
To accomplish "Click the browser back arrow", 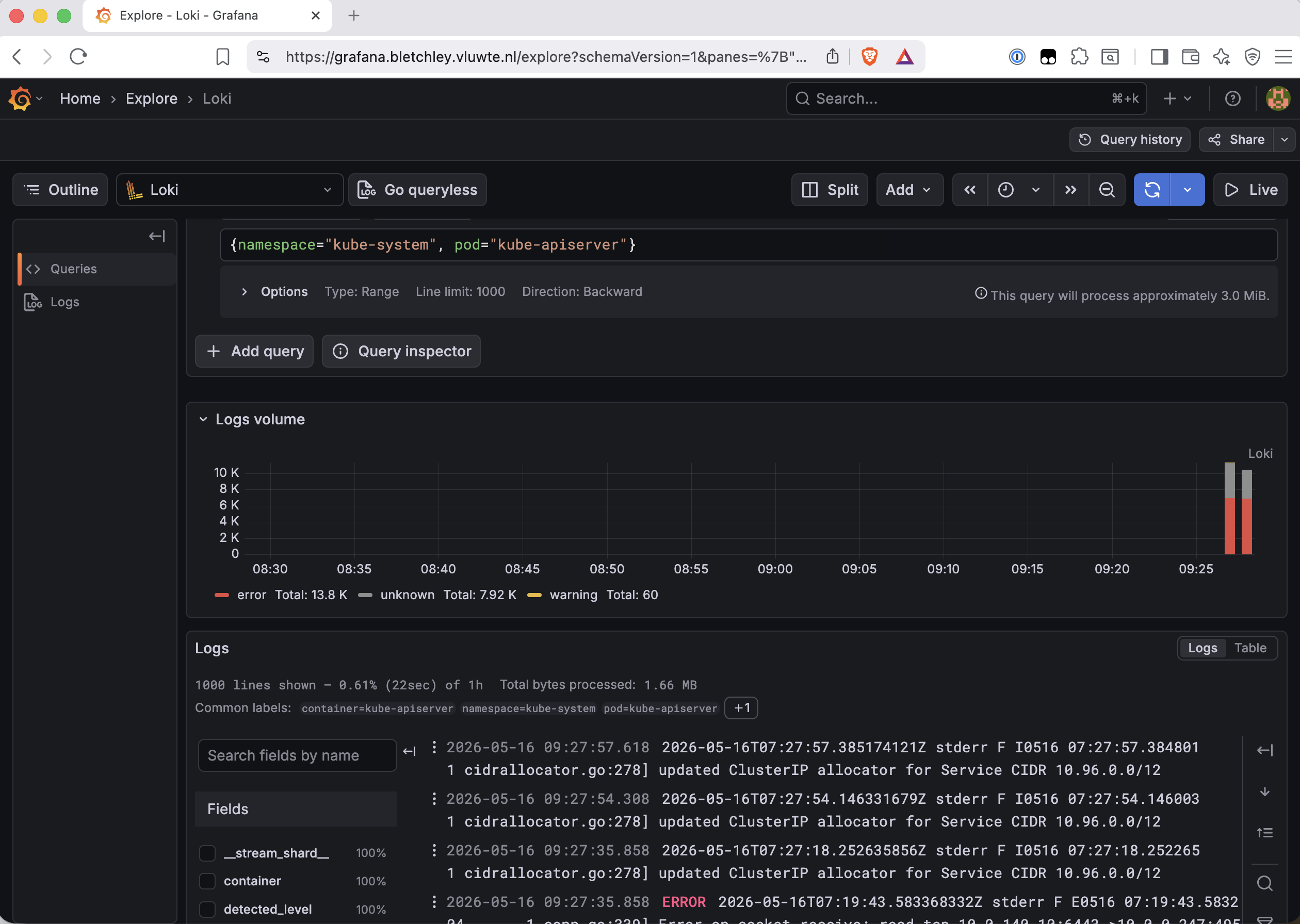I will click(17, 56).
